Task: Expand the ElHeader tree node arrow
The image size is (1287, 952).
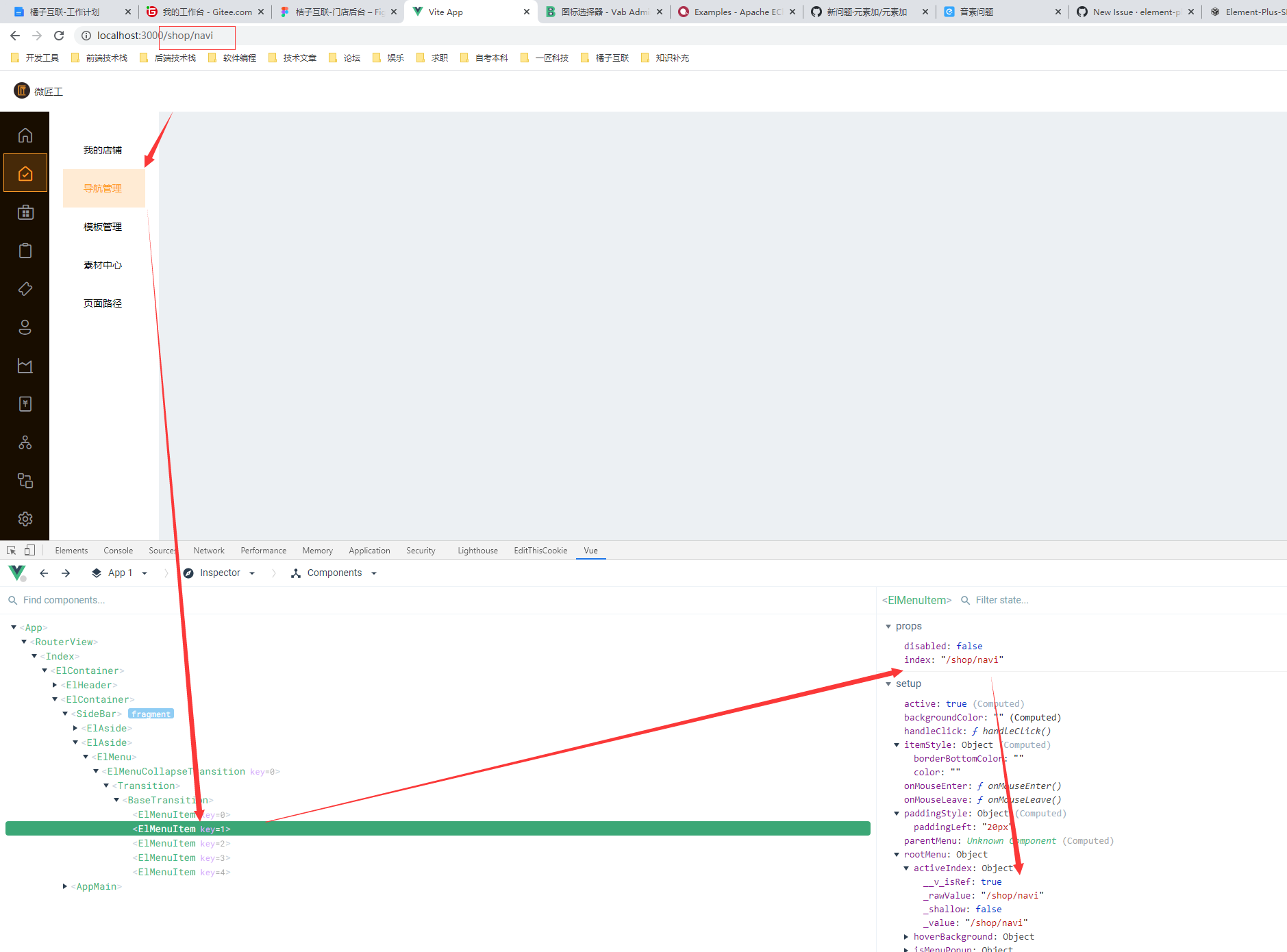Action: pos(55,685)
